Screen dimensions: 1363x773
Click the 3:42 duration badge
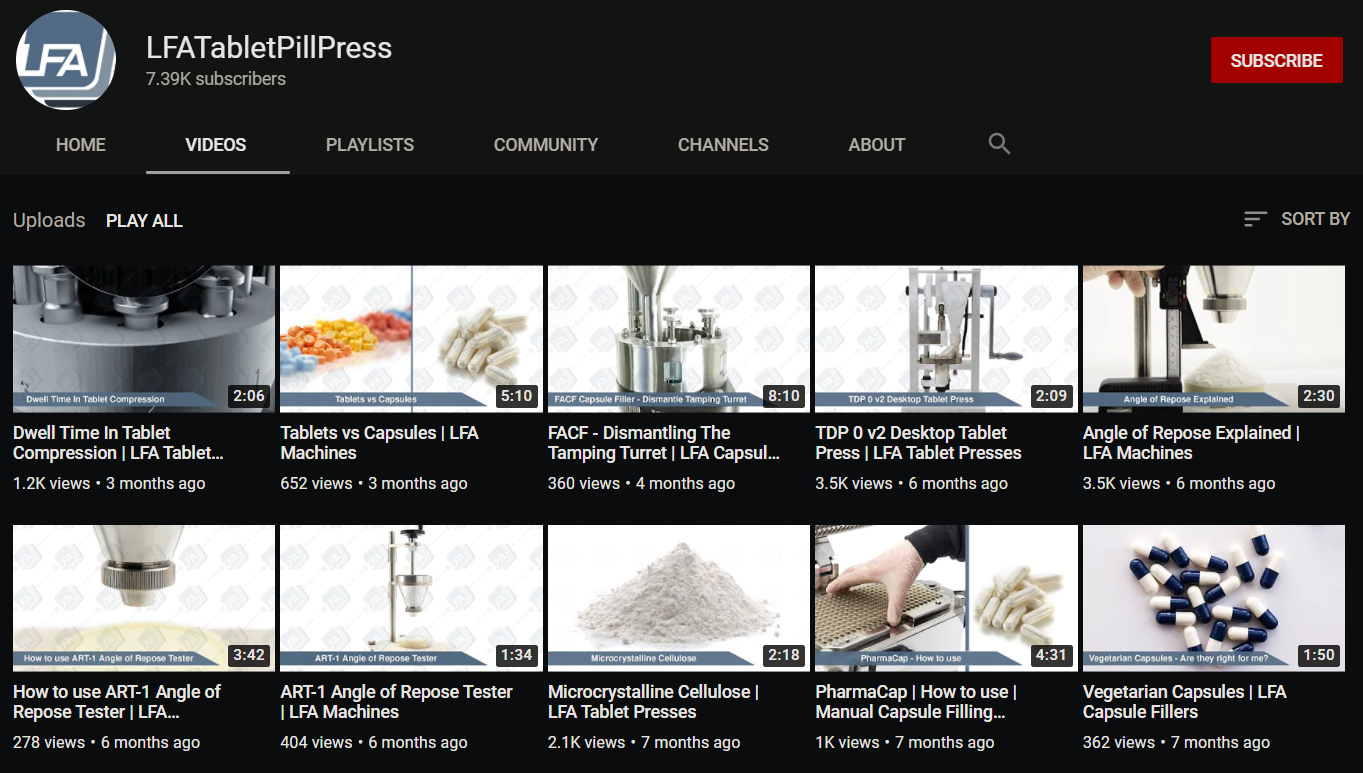(x=249, y=655)
